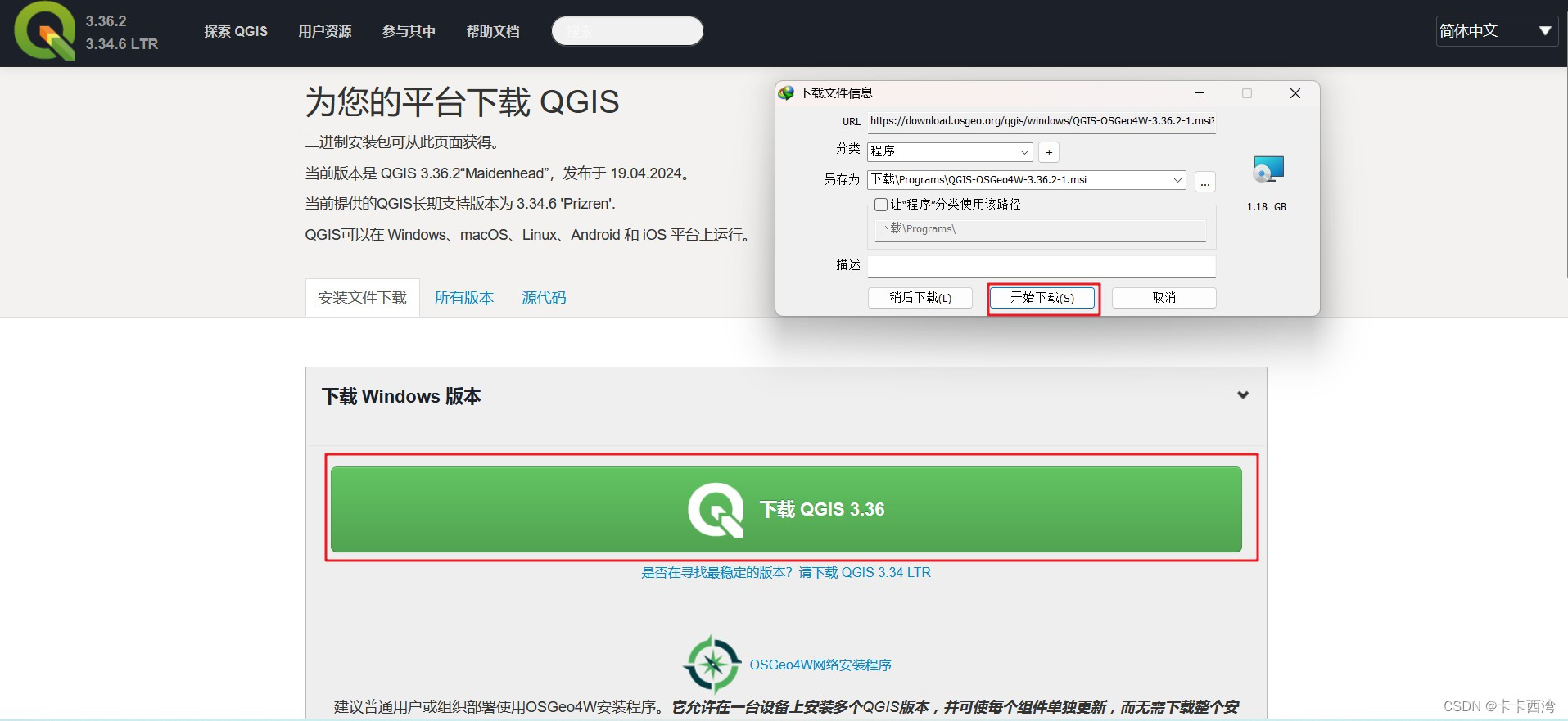Click the QGIS logo in the header
Screen dimensions: 1568x721
(45, 31)
